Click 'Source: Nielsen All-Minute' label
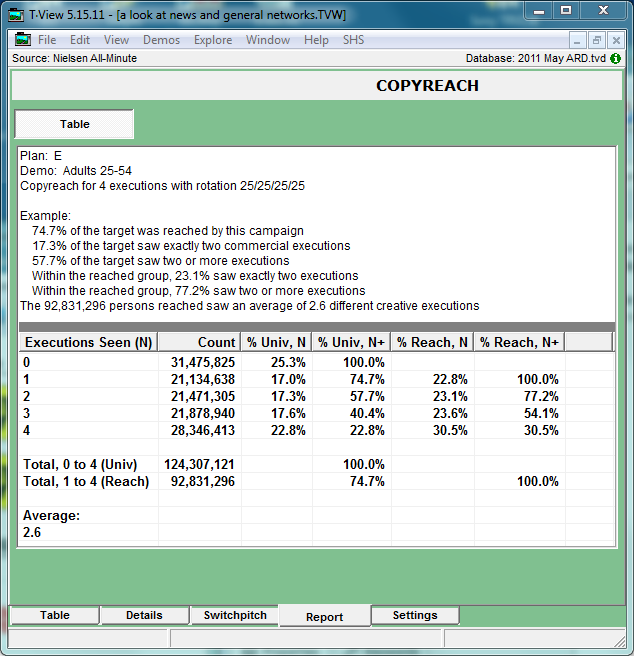The image size is (634, 656). [x=74, y=58]
